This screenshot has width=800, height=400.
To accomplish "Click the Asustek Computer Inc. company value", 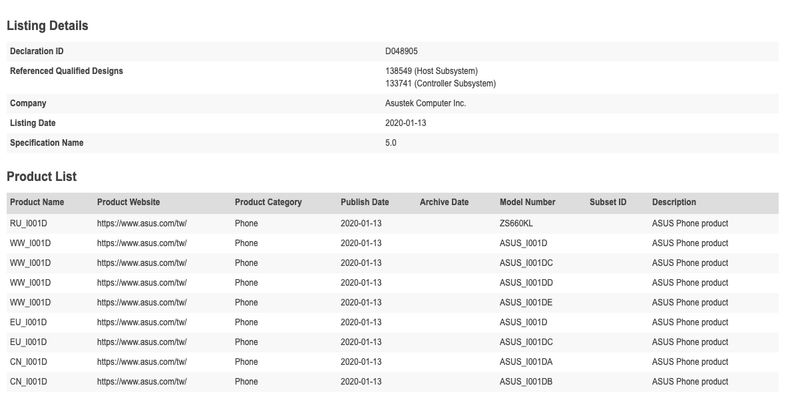I will pyautogui.click(x=425, y=103).
